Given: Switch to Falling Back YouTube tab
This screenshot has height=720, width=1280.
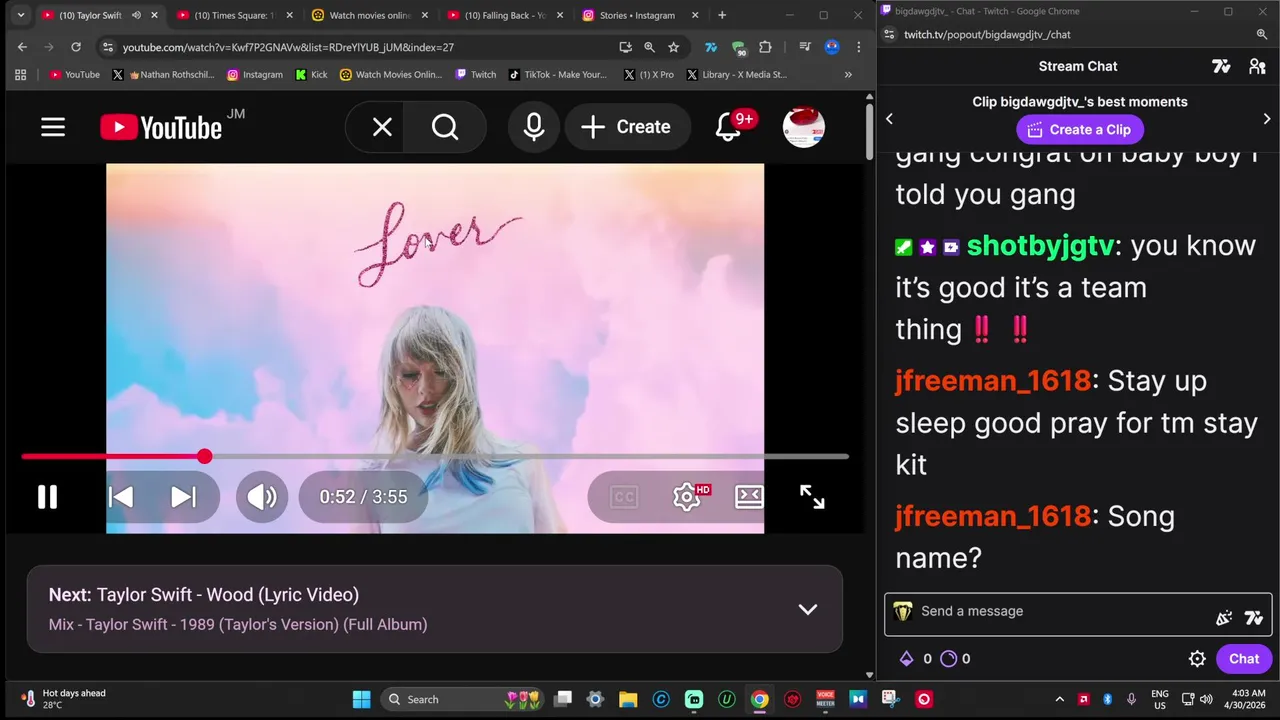Looking at the screenshot, I should tap(505, 15).
